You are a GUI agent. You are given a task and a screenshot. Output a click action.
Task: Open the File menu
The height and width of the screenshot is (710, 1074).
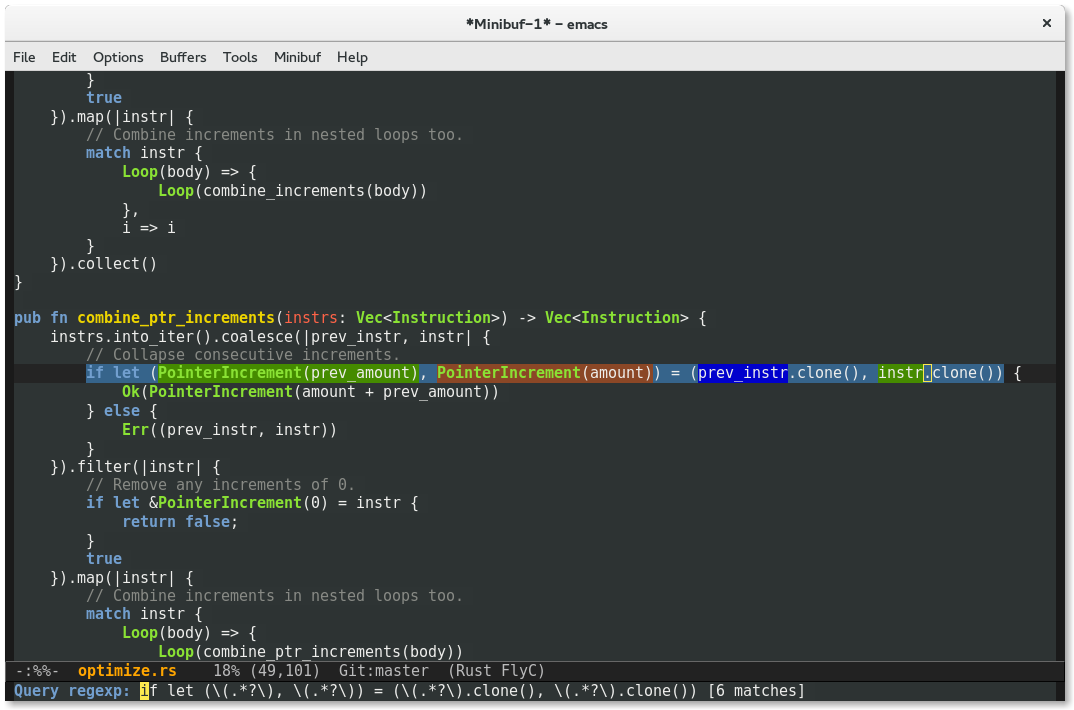click(x=24, y=57)
